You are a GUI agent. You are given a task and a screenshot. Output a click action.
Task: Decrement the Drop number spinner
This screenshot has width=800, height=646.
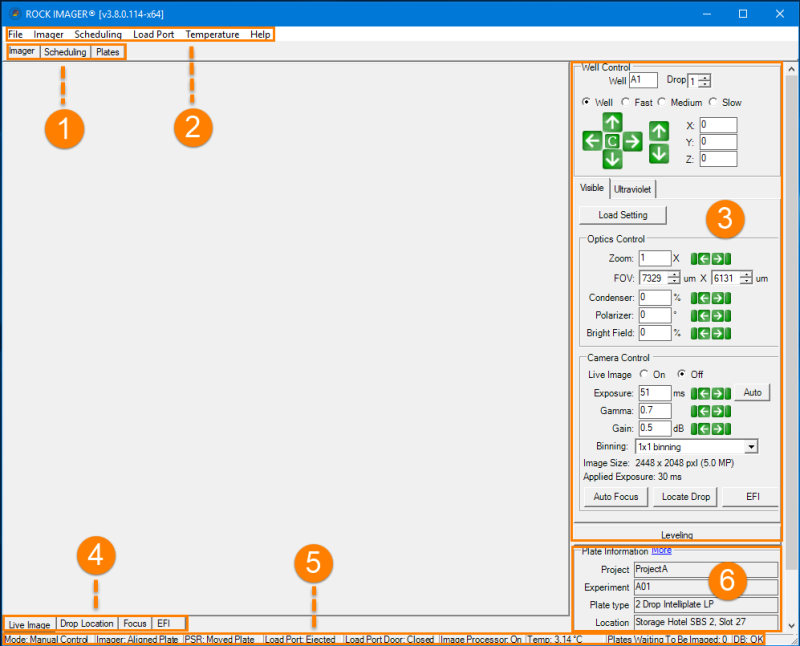tap(705, 84)
